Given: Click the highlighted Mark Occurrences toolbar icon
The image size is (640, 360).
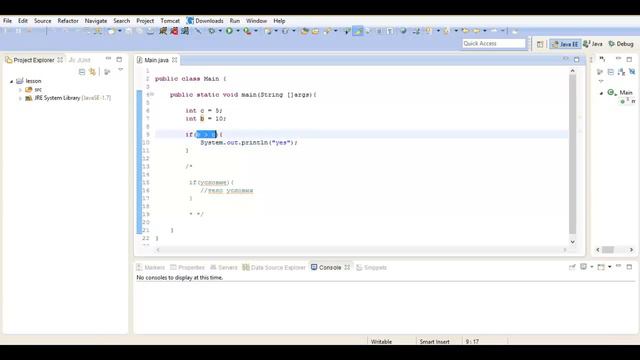Looking at the screenshot, I should [358, 31].
